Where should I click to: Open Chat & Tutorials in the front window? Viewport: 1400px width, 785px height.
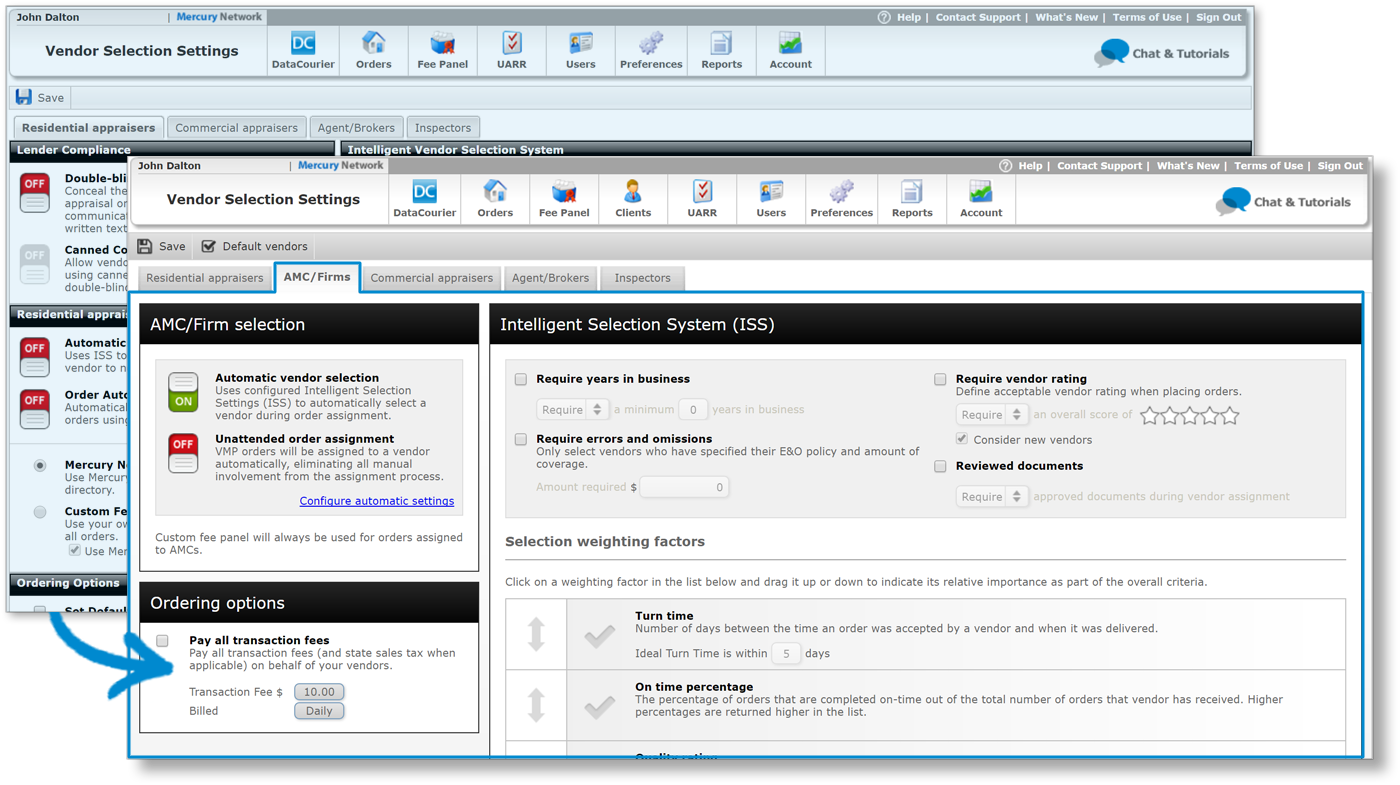pyautogui.click(x=1283, y=201)
